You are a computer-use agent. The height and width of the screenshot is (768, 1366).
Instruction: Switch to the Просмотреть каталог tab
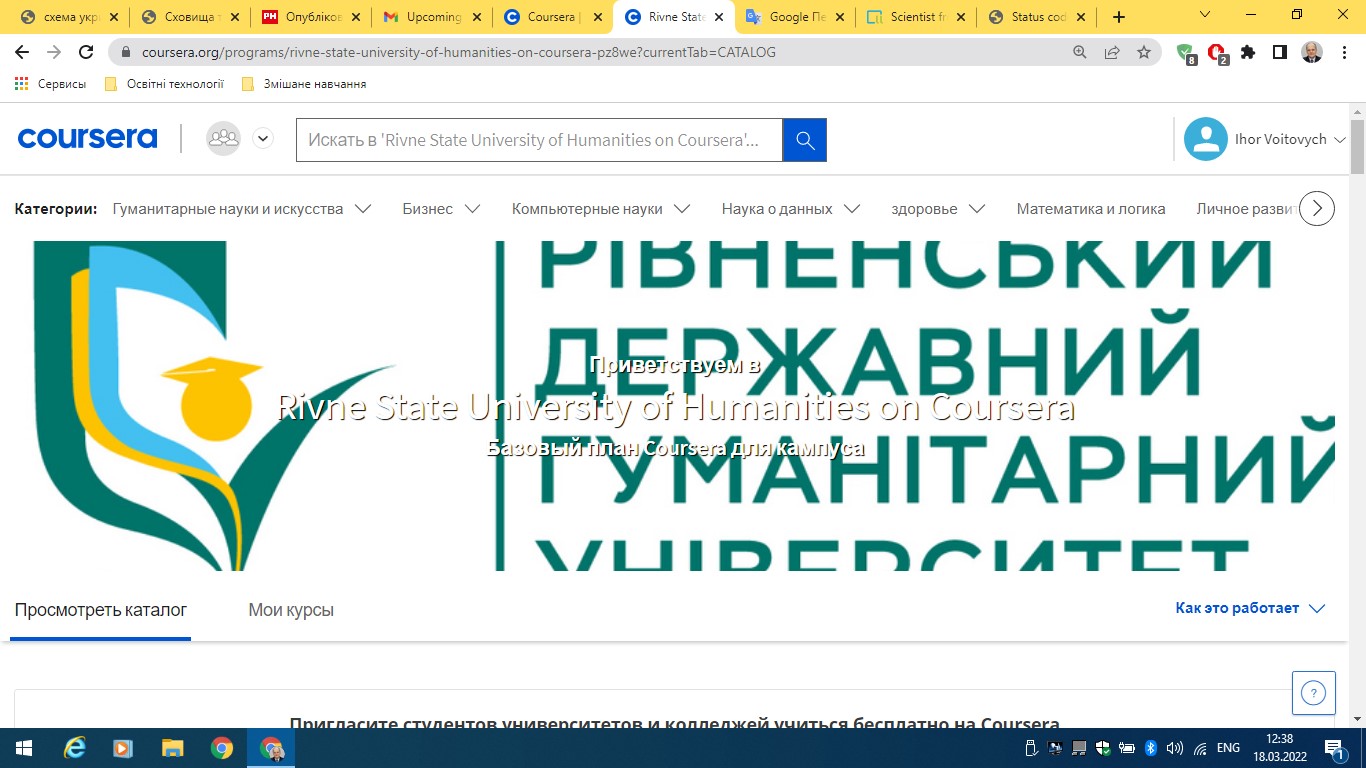pyautogui.click(x=101, y=609)
